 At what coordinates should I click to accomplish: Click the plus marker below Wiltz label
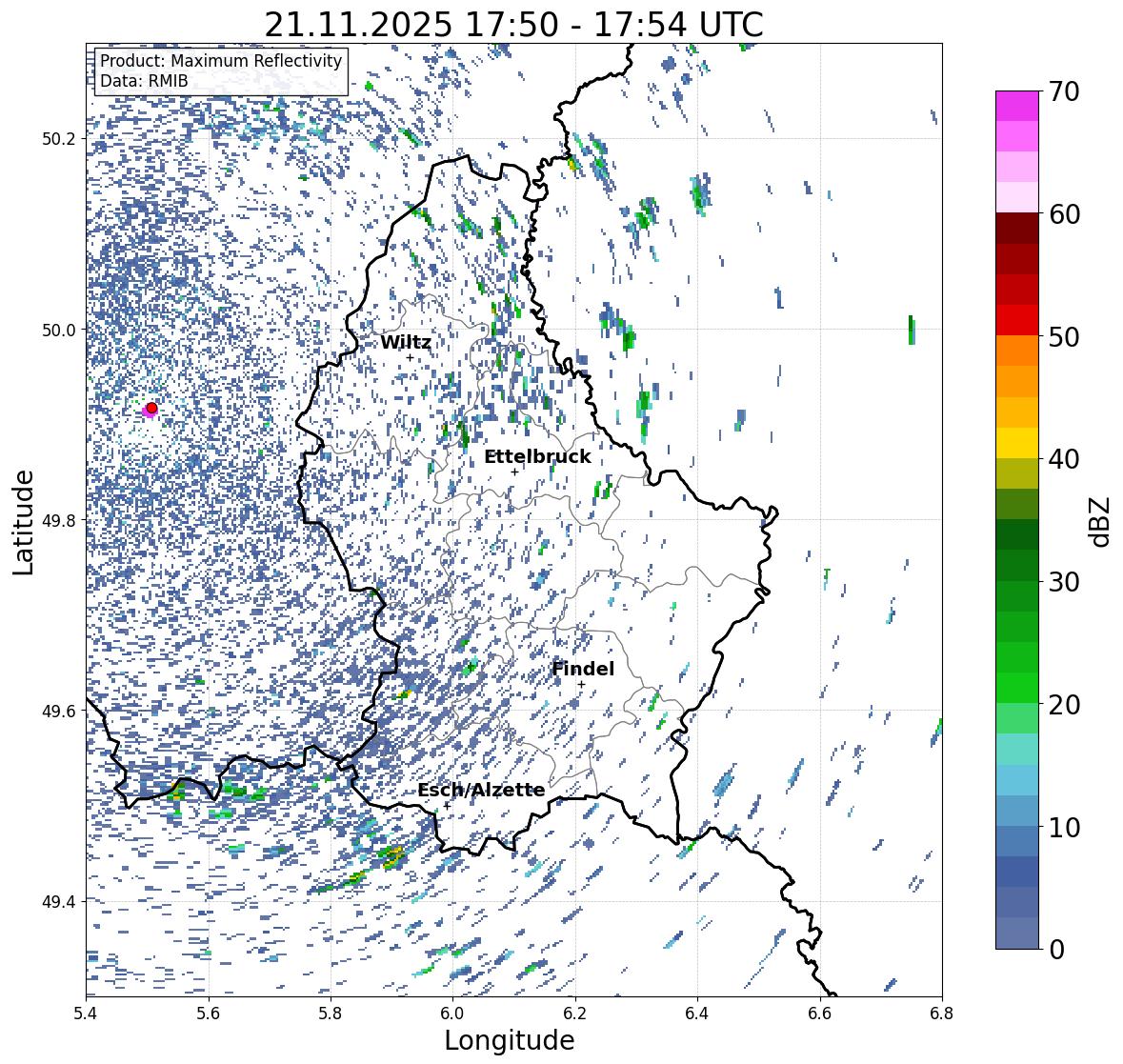pyautogui.click(x=410, y=357)
